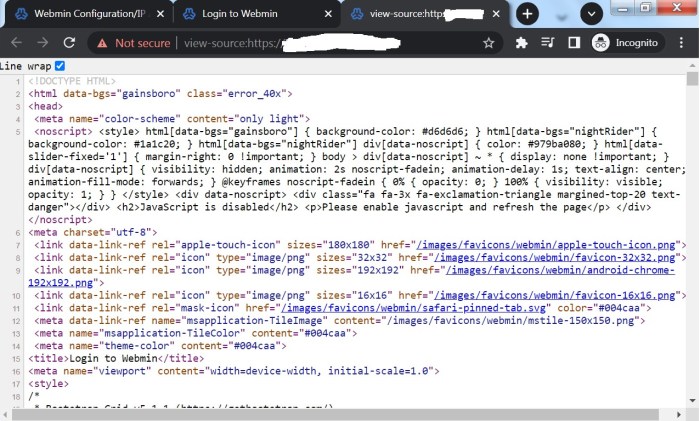Click the horizontal scrollbar left arrow

[x=4, y=415]
